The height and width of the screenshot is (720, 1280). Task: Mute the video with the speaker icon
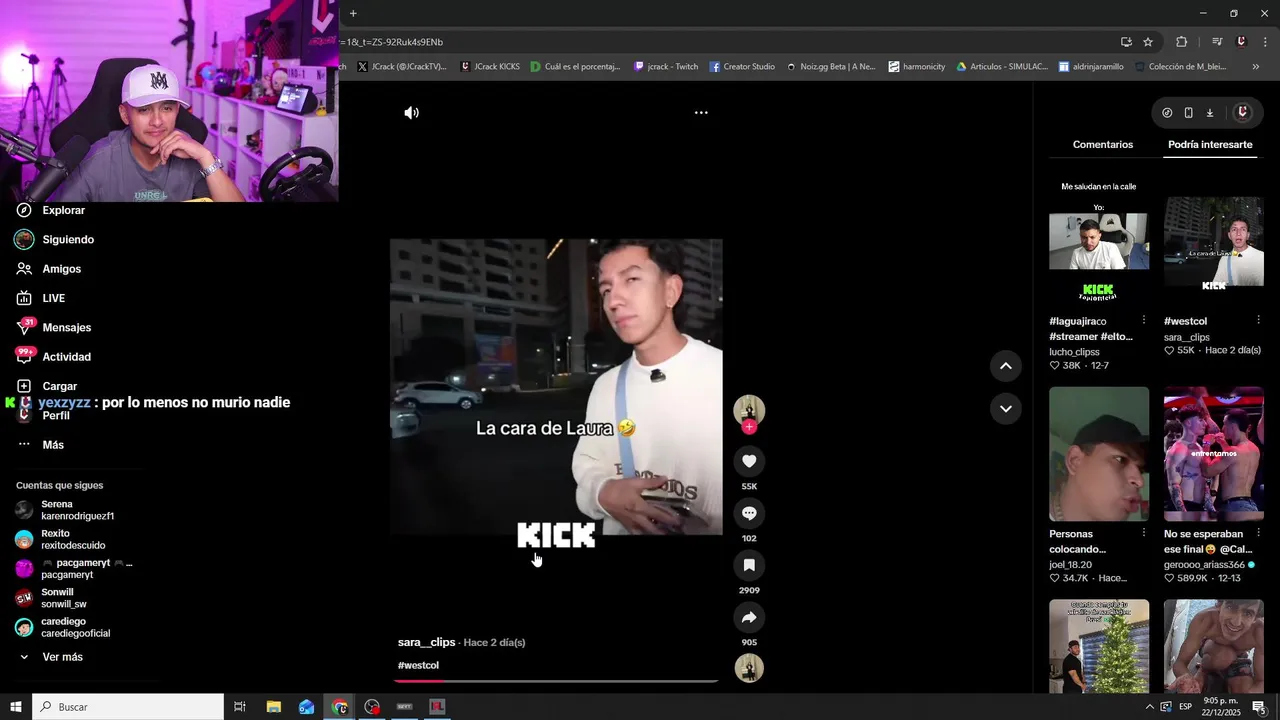[x=411, y=113]
